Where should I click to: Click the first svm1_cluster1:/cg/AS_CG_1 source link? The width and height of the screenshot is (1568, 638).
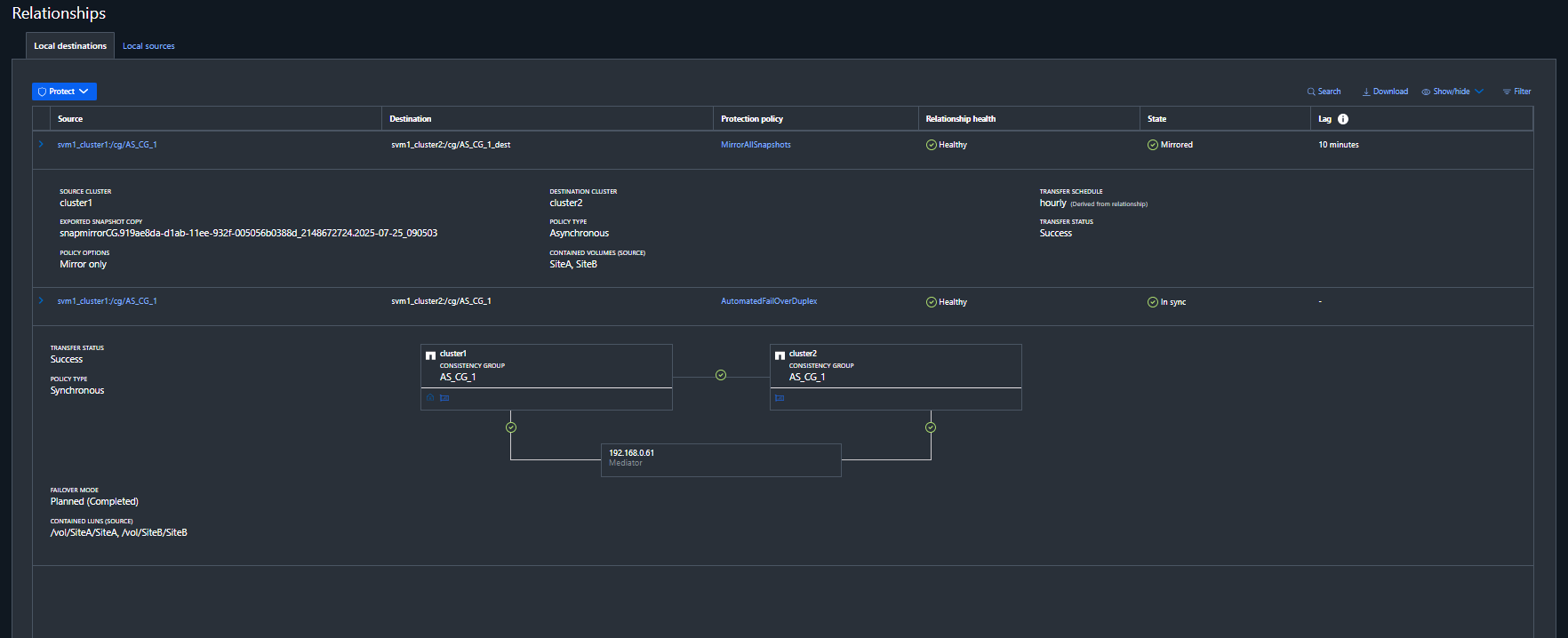(108, 145)
